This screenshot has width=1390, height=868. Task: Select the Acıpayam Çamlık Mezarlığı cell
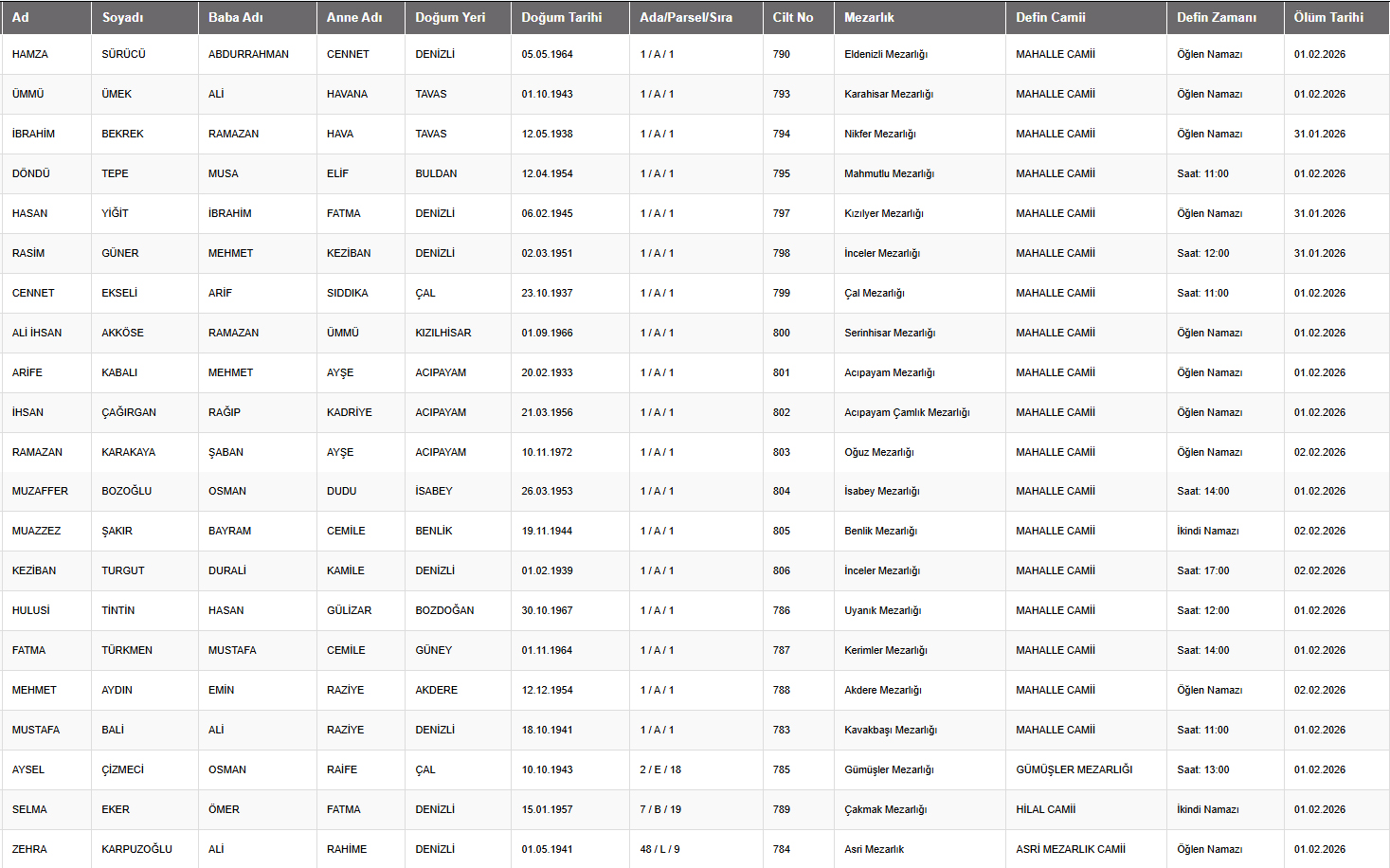coord(907,412)
